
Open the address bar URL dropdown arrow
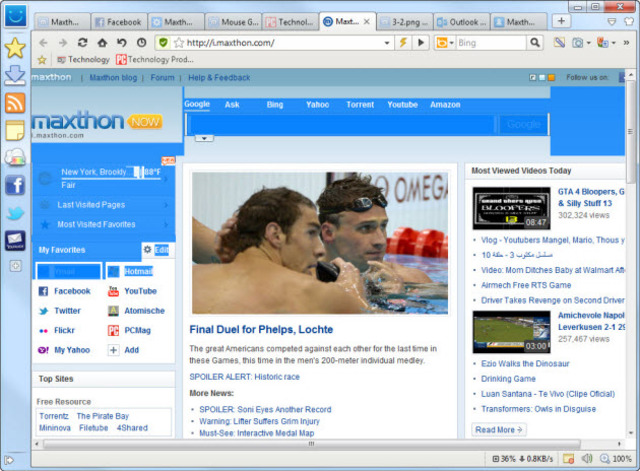point(387,42)
